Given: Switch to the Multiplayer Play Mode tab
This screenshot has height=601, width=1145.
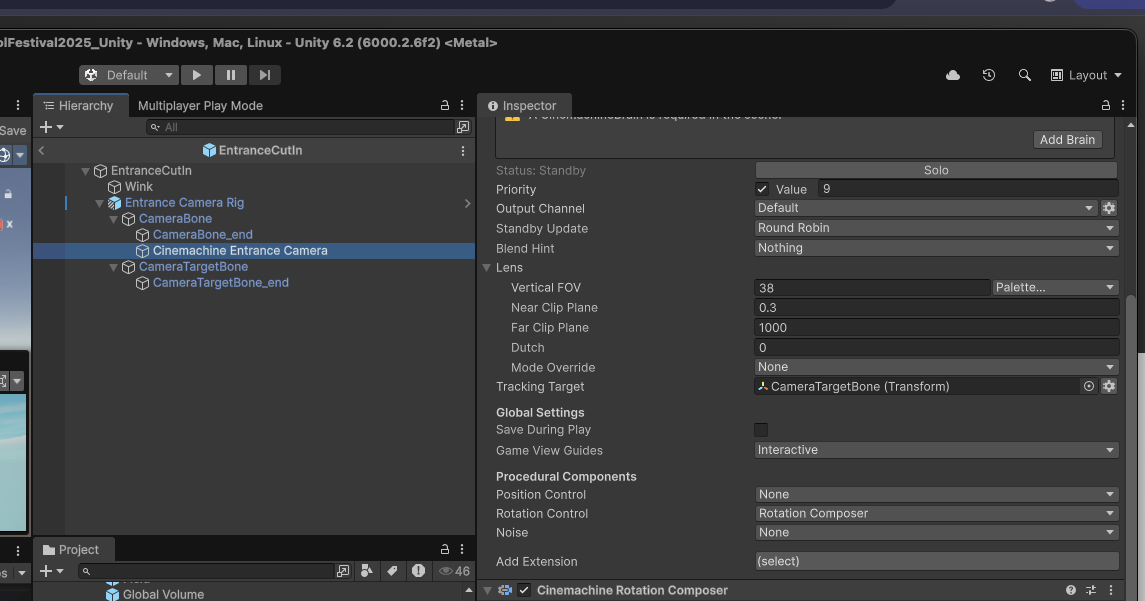Looking at the screenshot, I should (200, 105).
